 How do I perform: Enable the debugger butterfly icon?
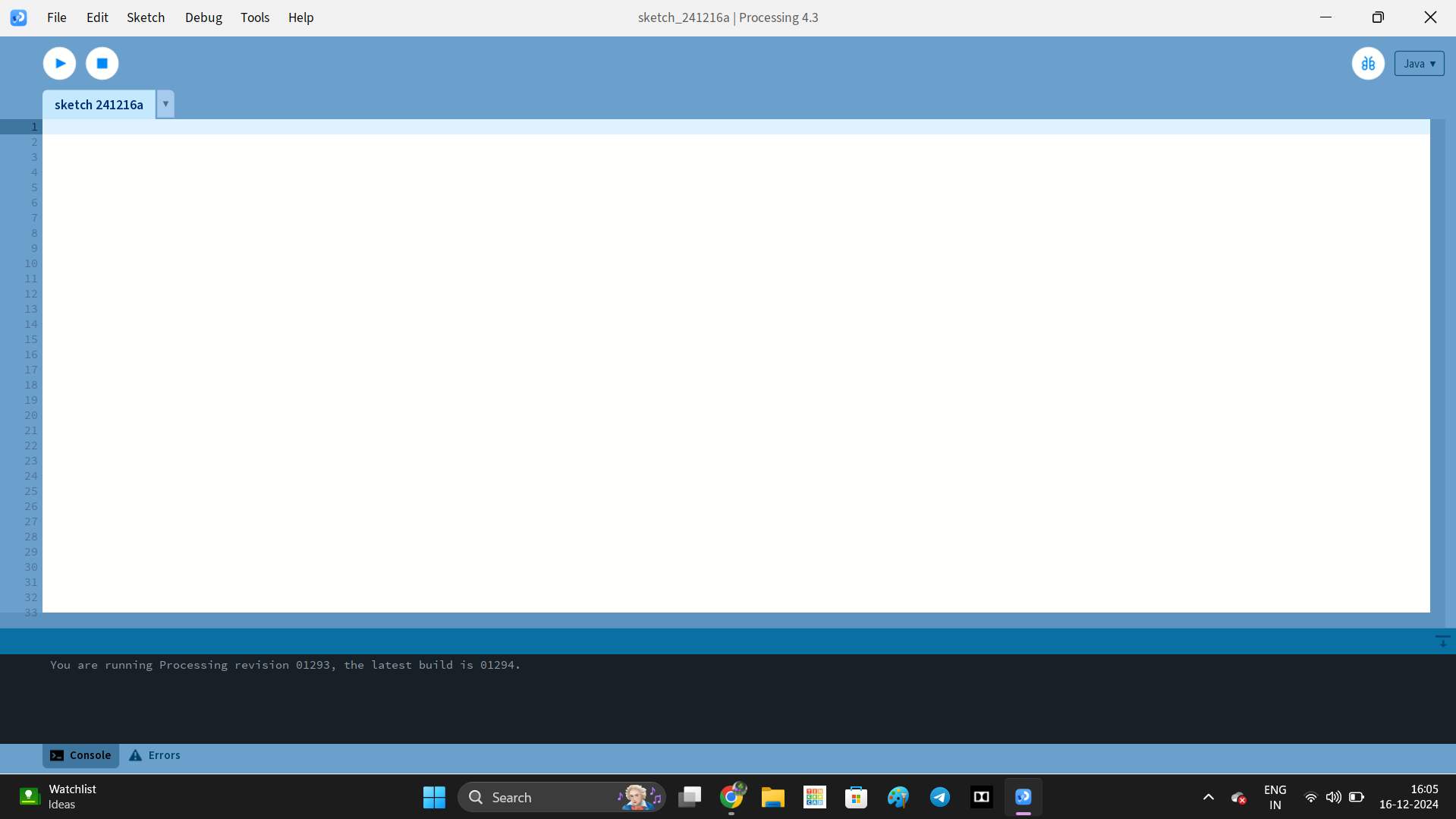click(x=1368, y=64)
